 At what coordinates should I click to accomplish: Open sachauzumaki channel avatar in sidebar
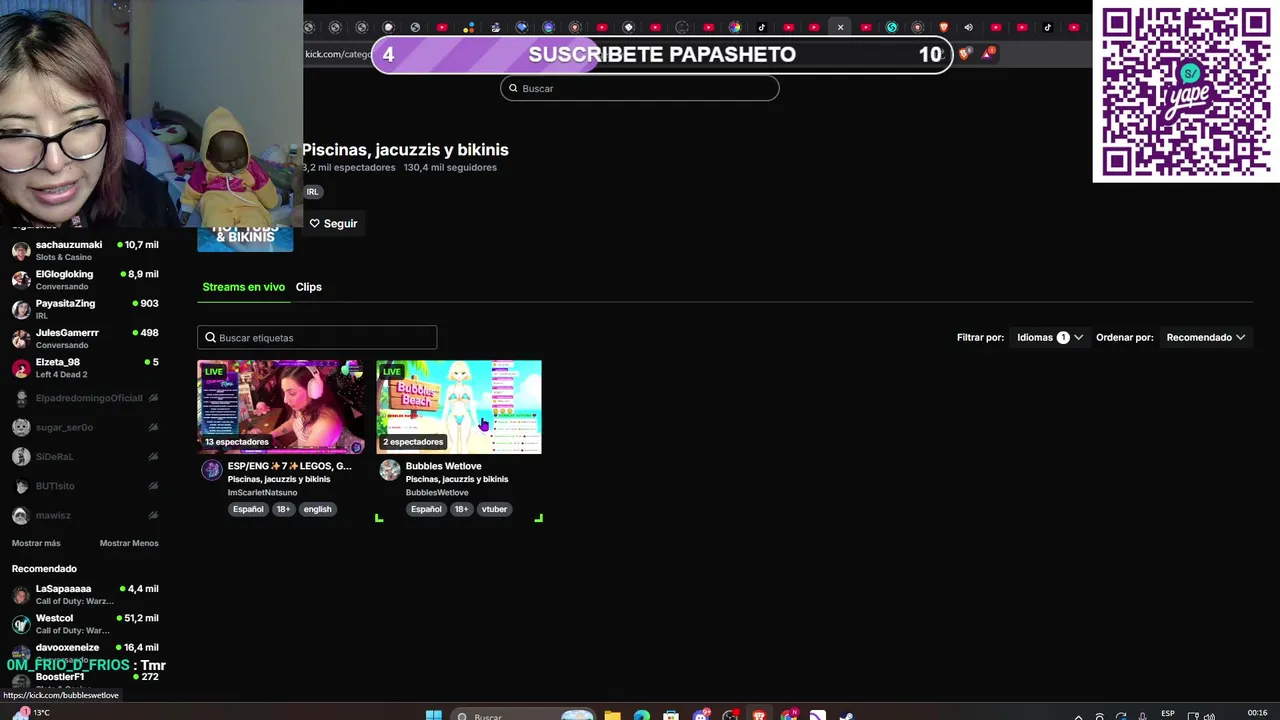click(x=21, y=250)
